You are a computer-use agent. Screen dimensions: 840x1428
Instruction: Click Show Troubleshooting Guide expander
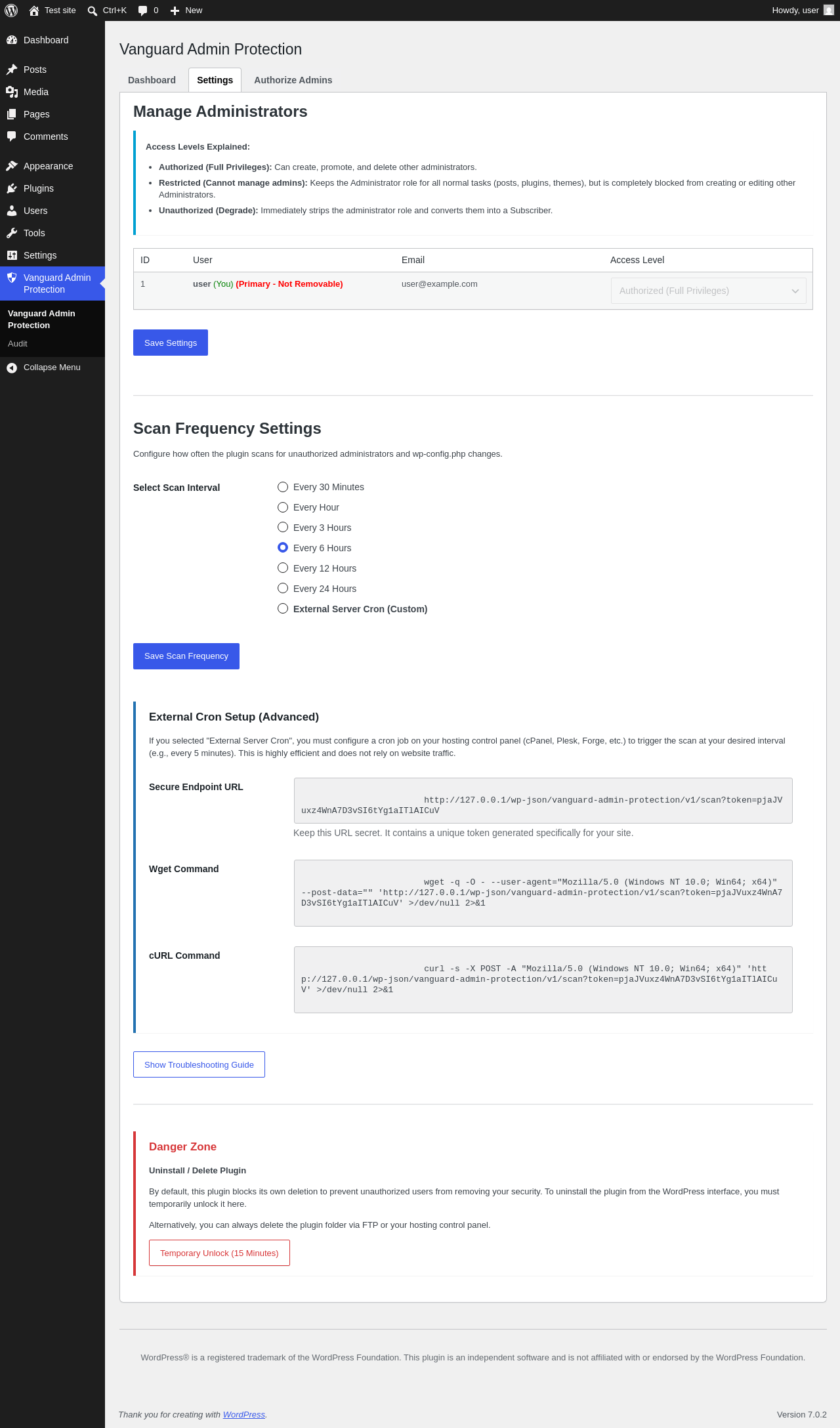pyautogui.click(x=199, y=1064)
